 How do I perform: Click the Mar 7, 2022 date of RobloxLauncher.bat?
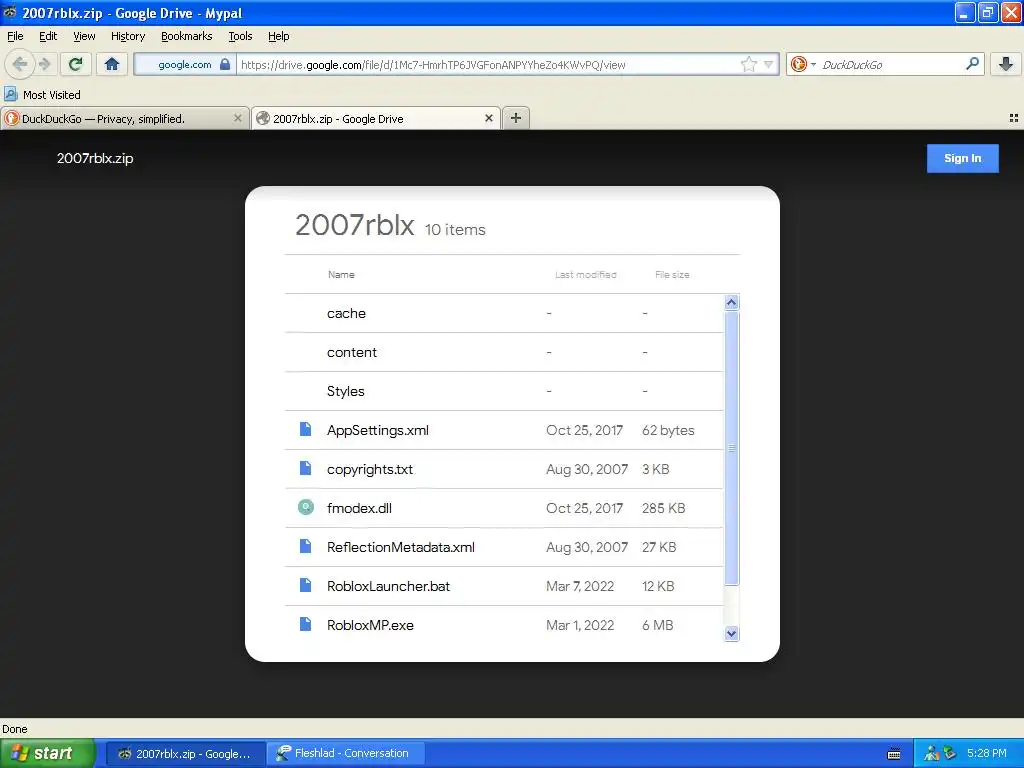click(580, 586)
